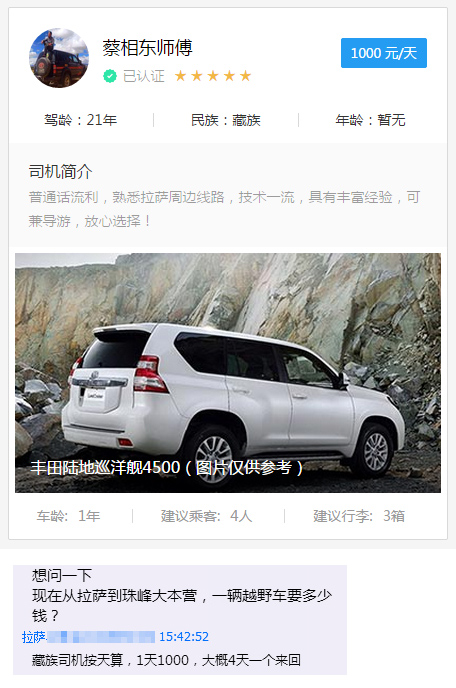Viewport: 456px width, 688px height.
Task: Select the 驾龄：21年 info item
Action: (x=80, y=120)
